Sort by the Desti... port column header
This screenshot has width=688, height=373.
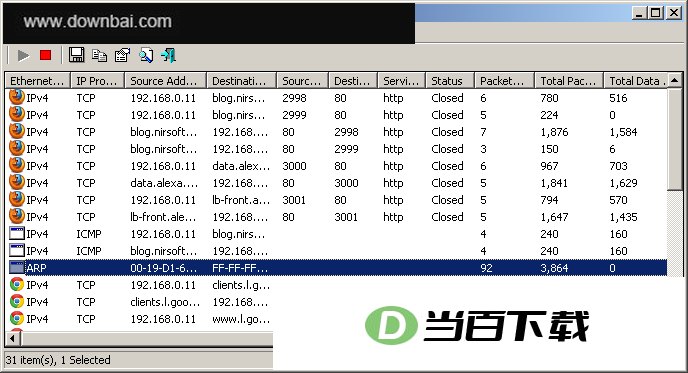[353, 81]
